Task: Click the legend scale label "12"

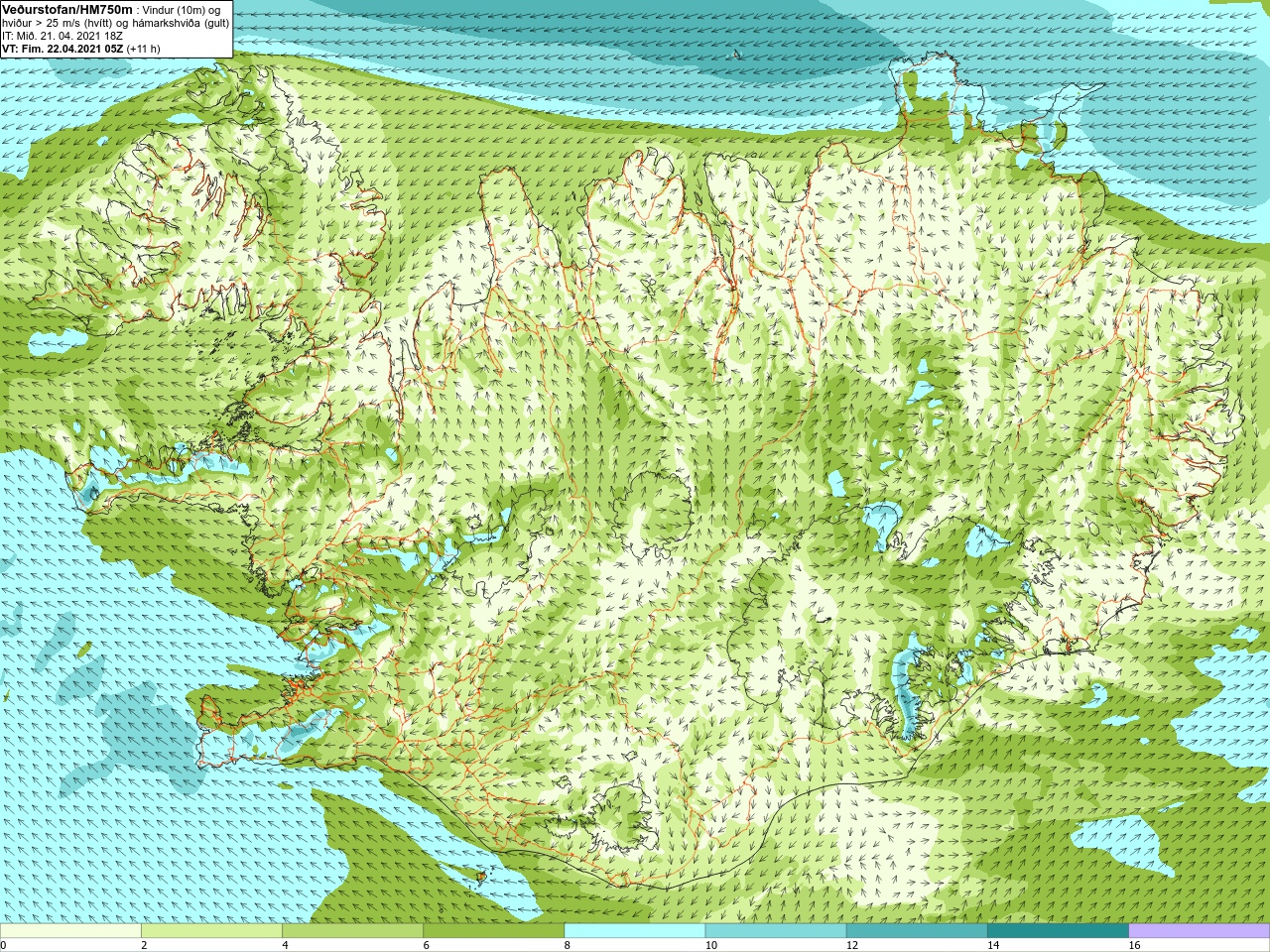Action: coord(851,945)
